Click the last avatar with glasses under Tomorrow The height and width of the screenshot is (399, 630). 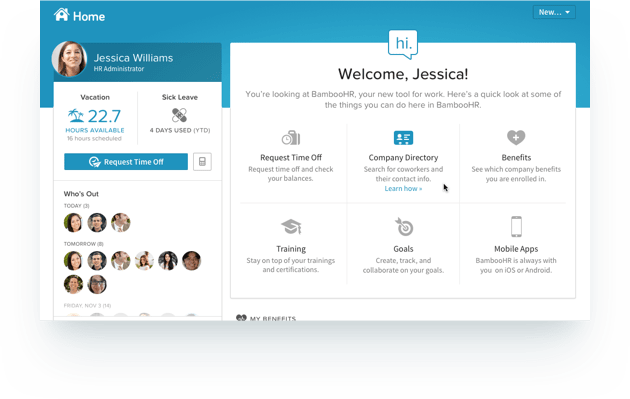pos(97,284)
